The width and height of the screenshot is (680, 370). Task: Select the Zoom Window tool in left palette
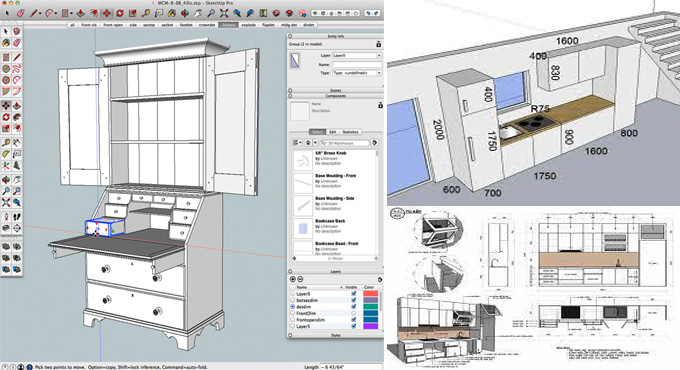coord(16,191)
